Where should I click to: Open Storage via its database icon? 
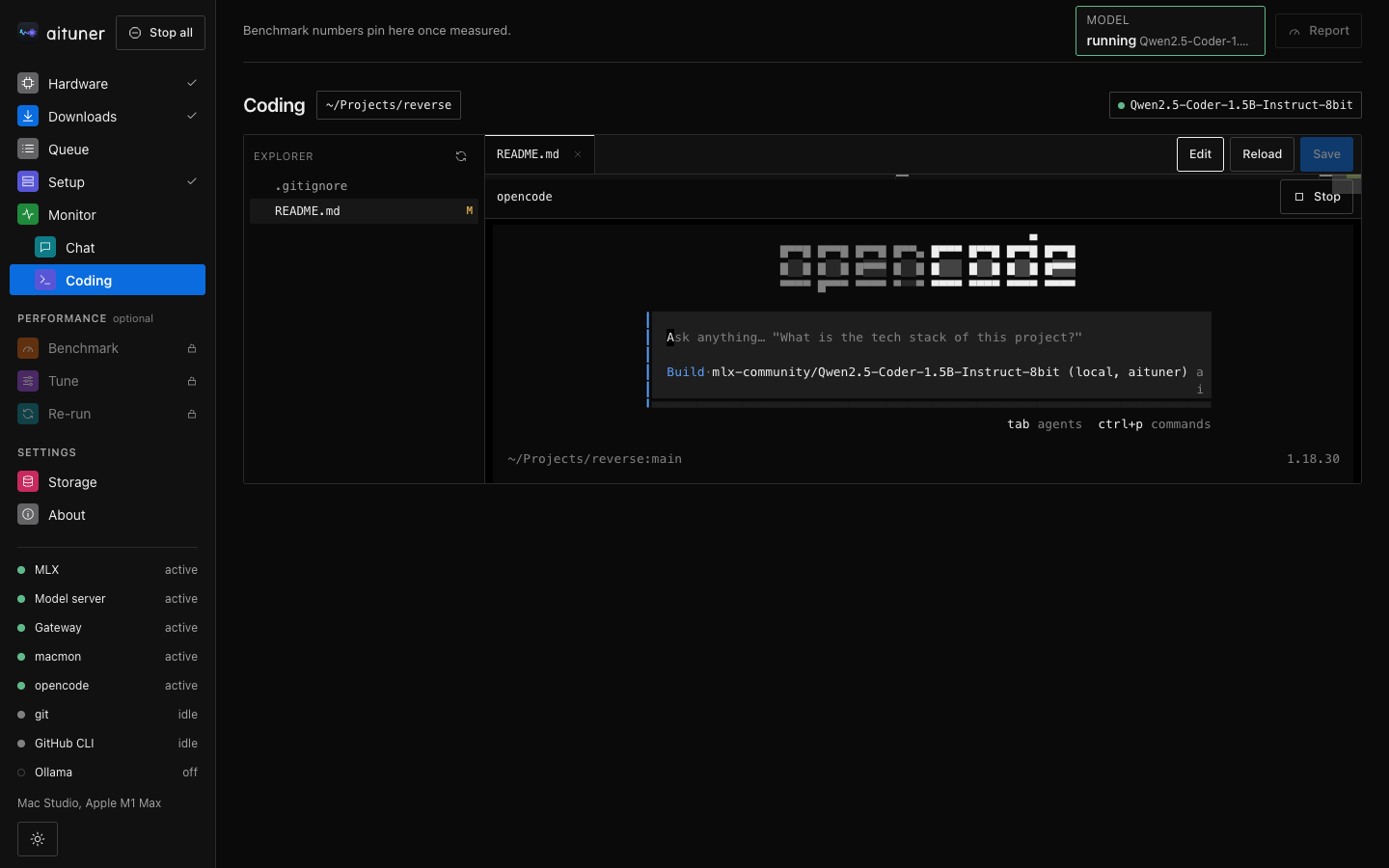[x=28, y=482]
